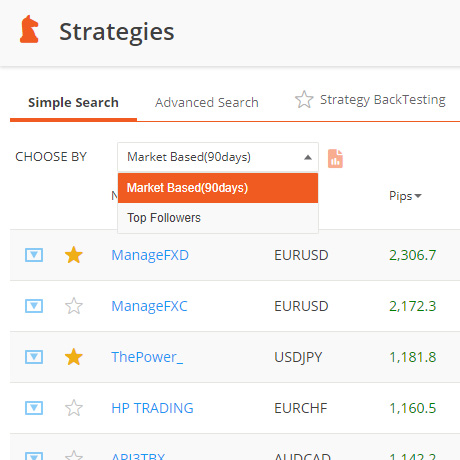The height and width of the screenshot is (460, 460).
Task: Click the star icon beside Strategy BackTesting
Action: 304,100
